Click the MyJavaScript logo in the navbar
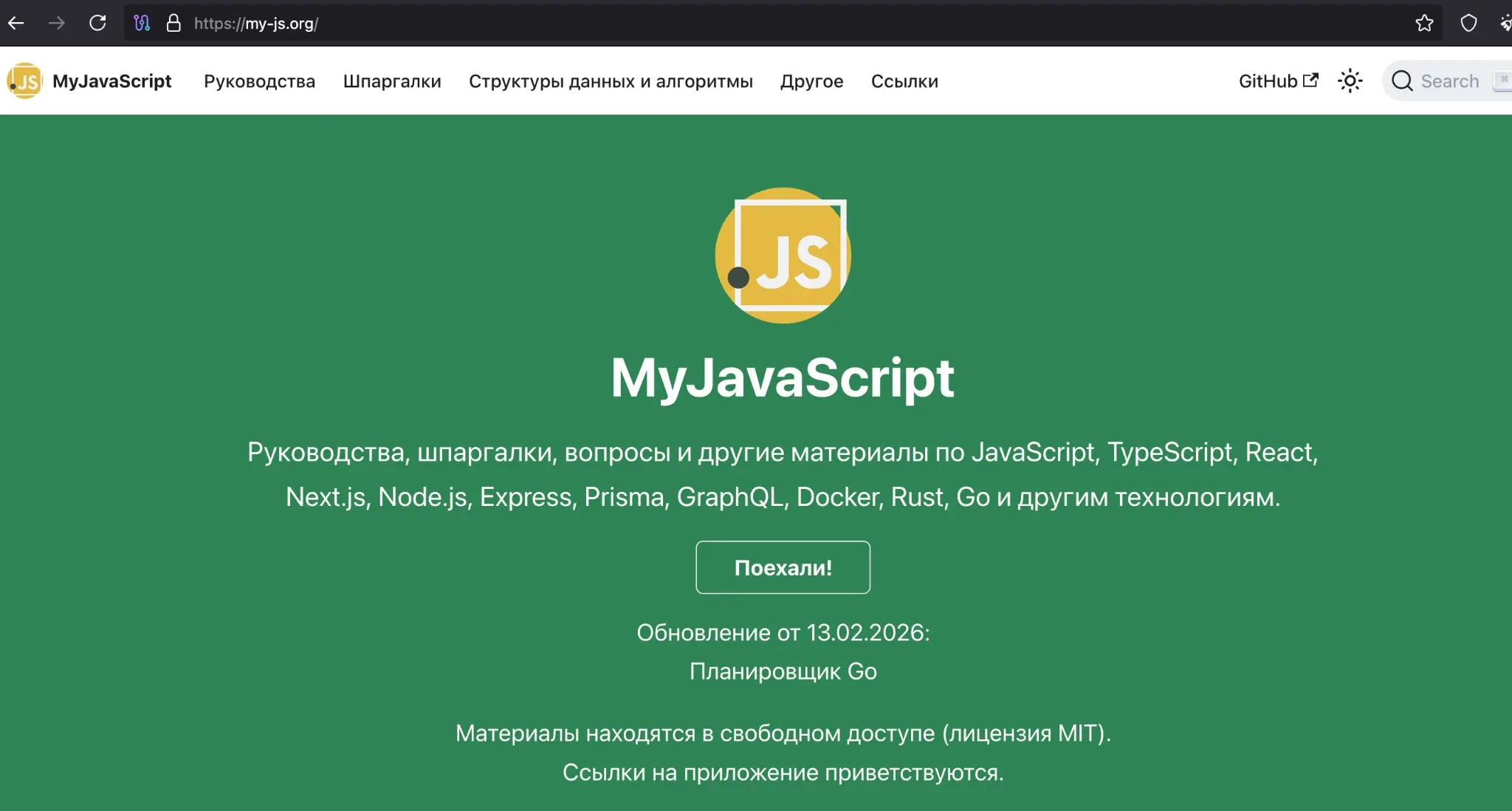1512x811 pixels. click(x=25, y=81)
